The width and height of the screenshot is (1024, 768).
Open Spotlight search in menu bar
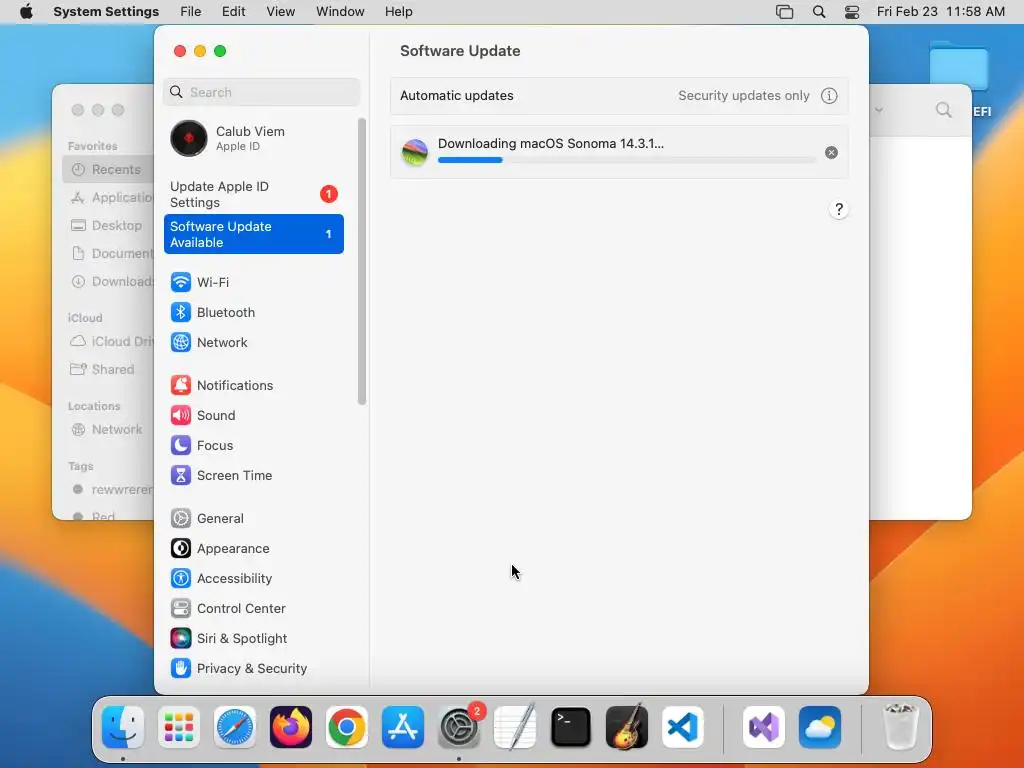tap(819, 12)
